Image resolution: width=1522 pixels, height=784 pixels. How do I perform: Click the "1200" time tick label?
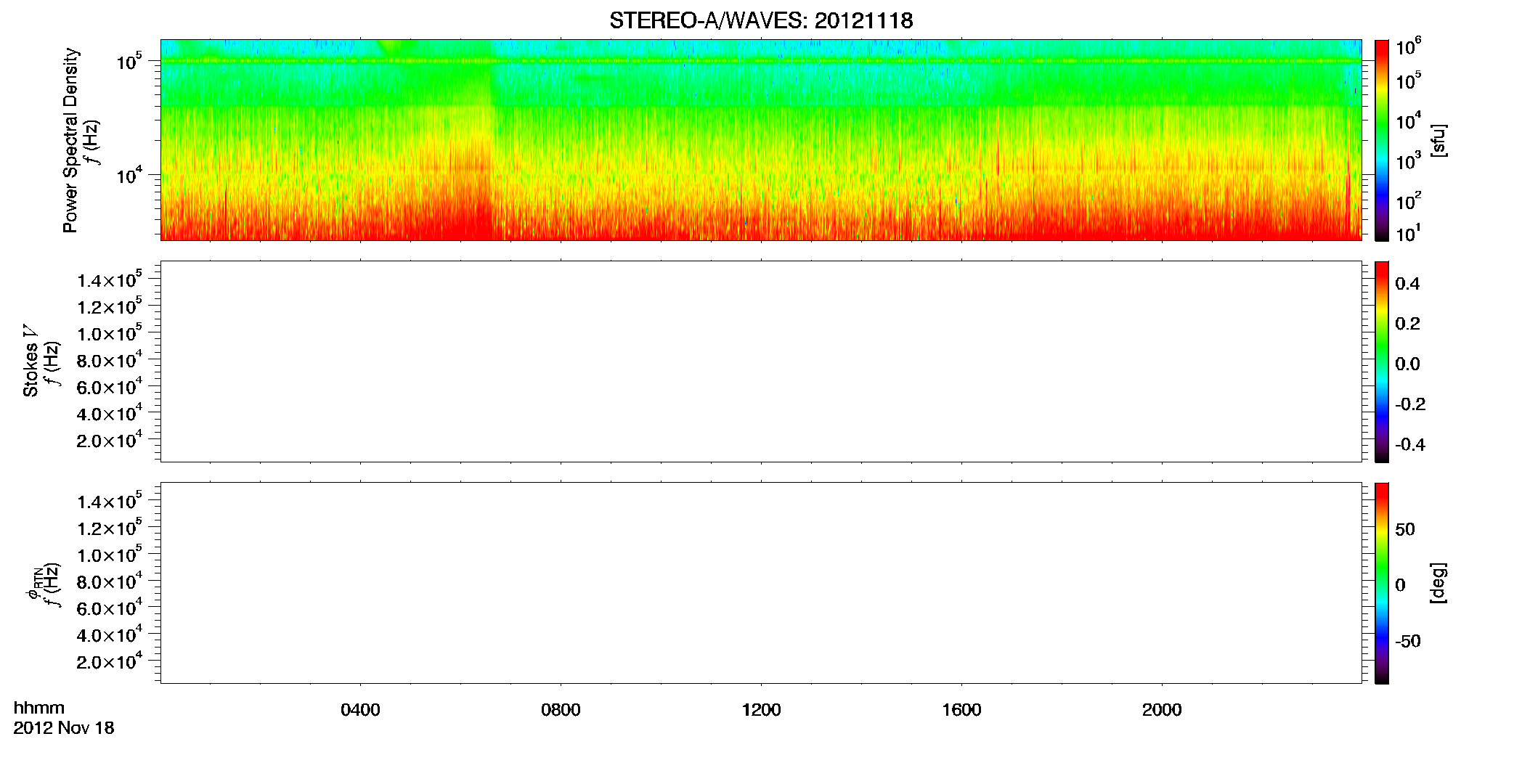(761, 710)
